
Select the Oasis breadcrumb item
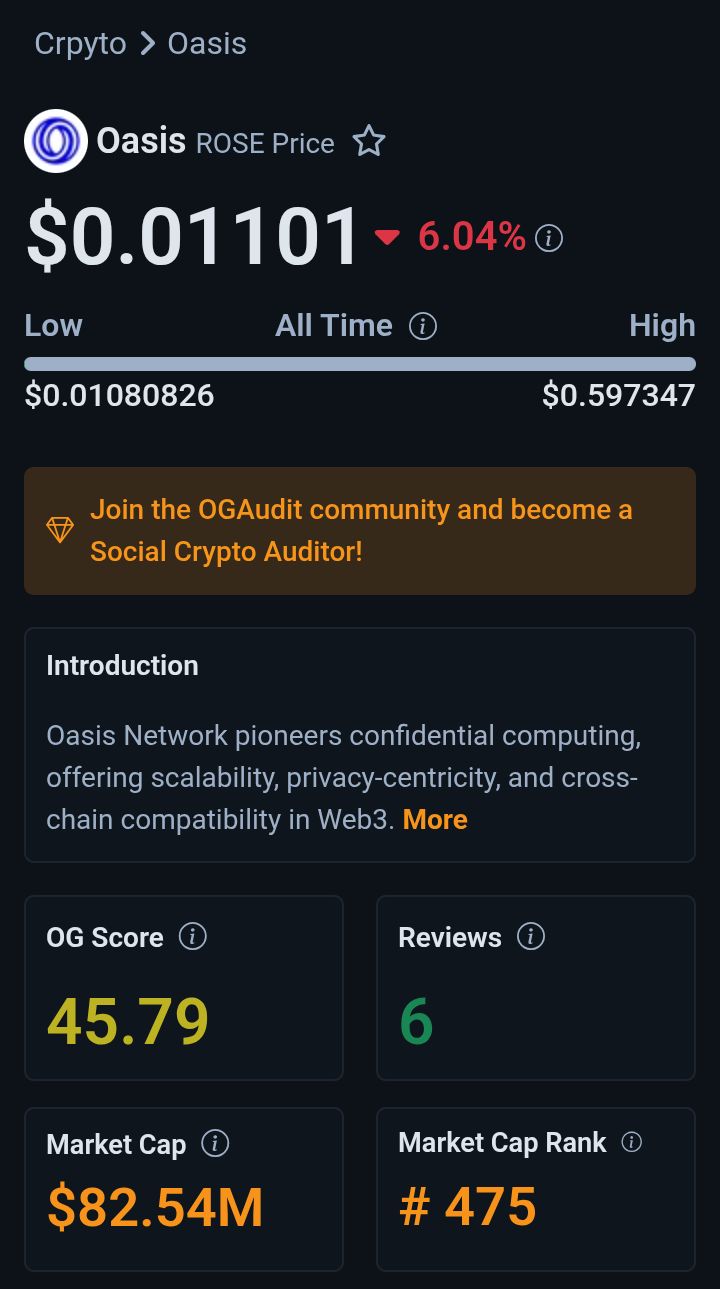[x=207, y=44]
